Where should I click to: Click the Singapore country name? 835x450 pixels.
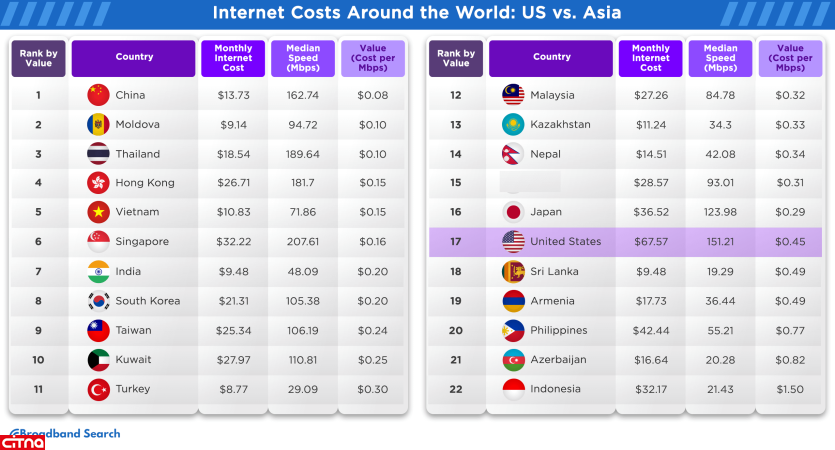pyautogui.click(x=142, y=242)
